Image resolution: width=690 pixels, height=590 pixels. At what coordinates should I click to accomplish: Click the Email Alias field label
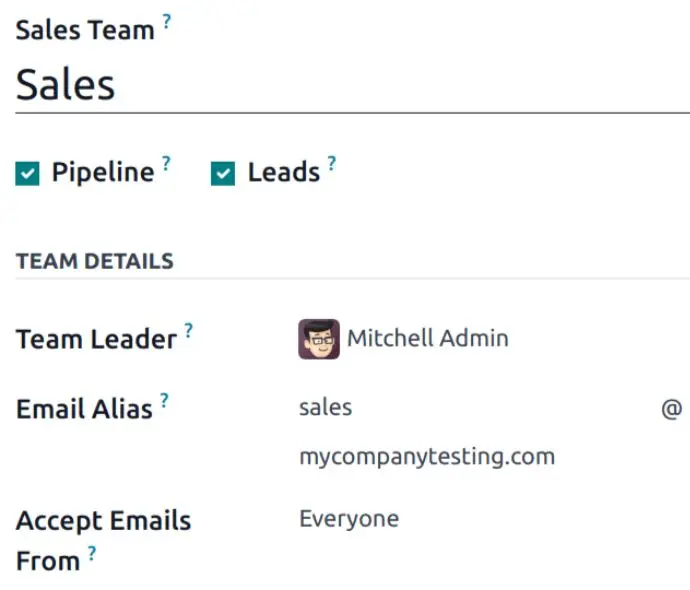(84, 409)
